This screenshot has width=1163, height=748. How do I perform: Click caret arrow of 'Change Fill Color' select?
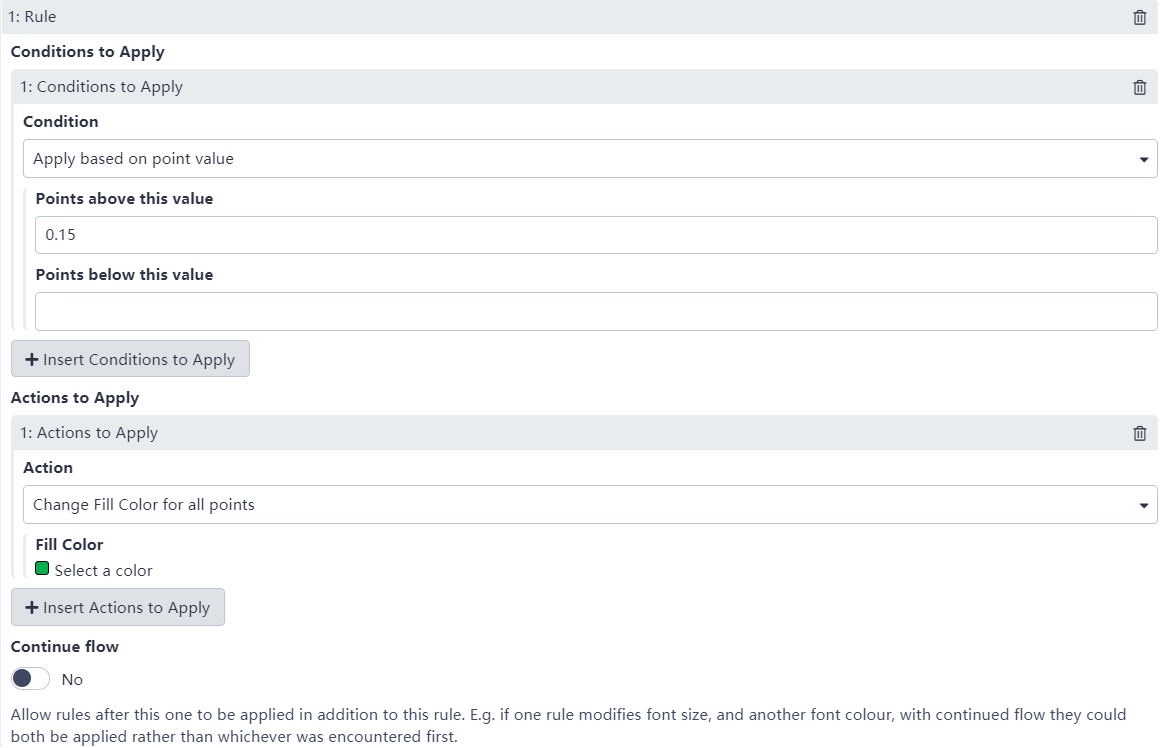click(x=1144, y=506)
